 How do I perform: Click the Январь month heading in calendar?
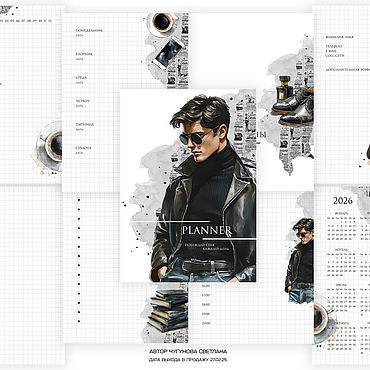(x=341, y=213)
